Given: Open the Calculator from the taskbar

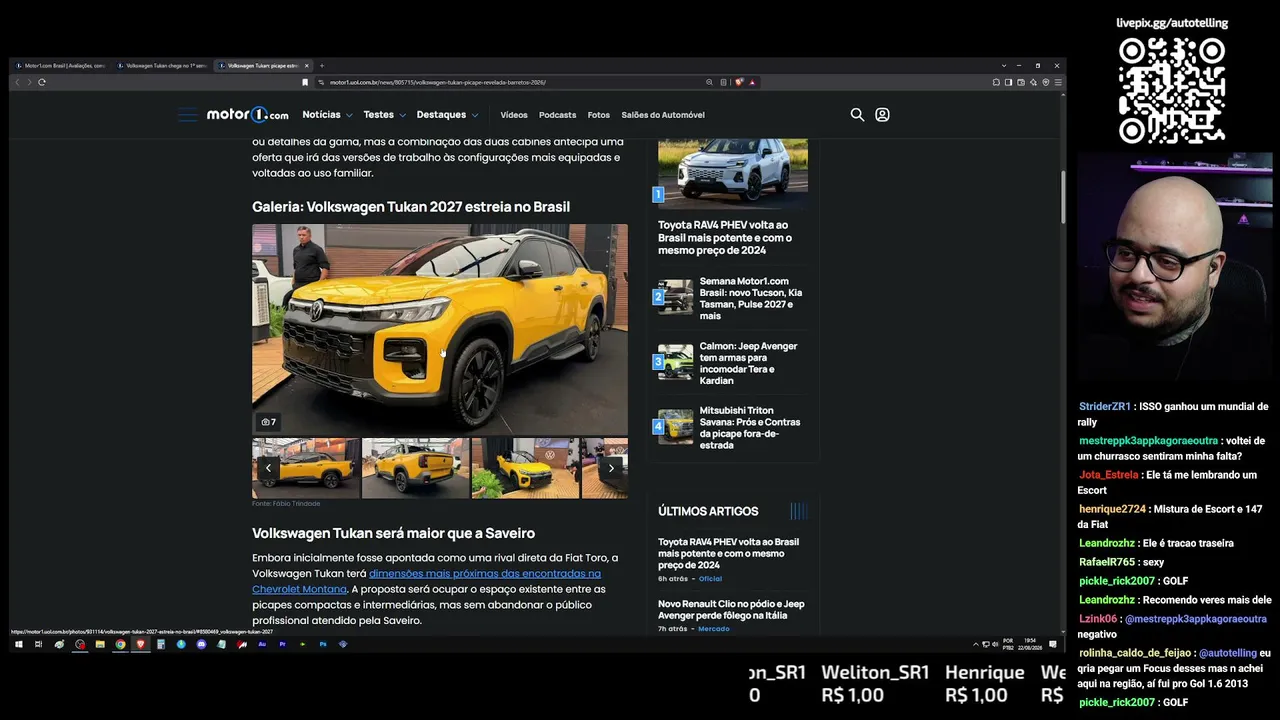Looking at the screenshot, I should [x=160, y=645].
